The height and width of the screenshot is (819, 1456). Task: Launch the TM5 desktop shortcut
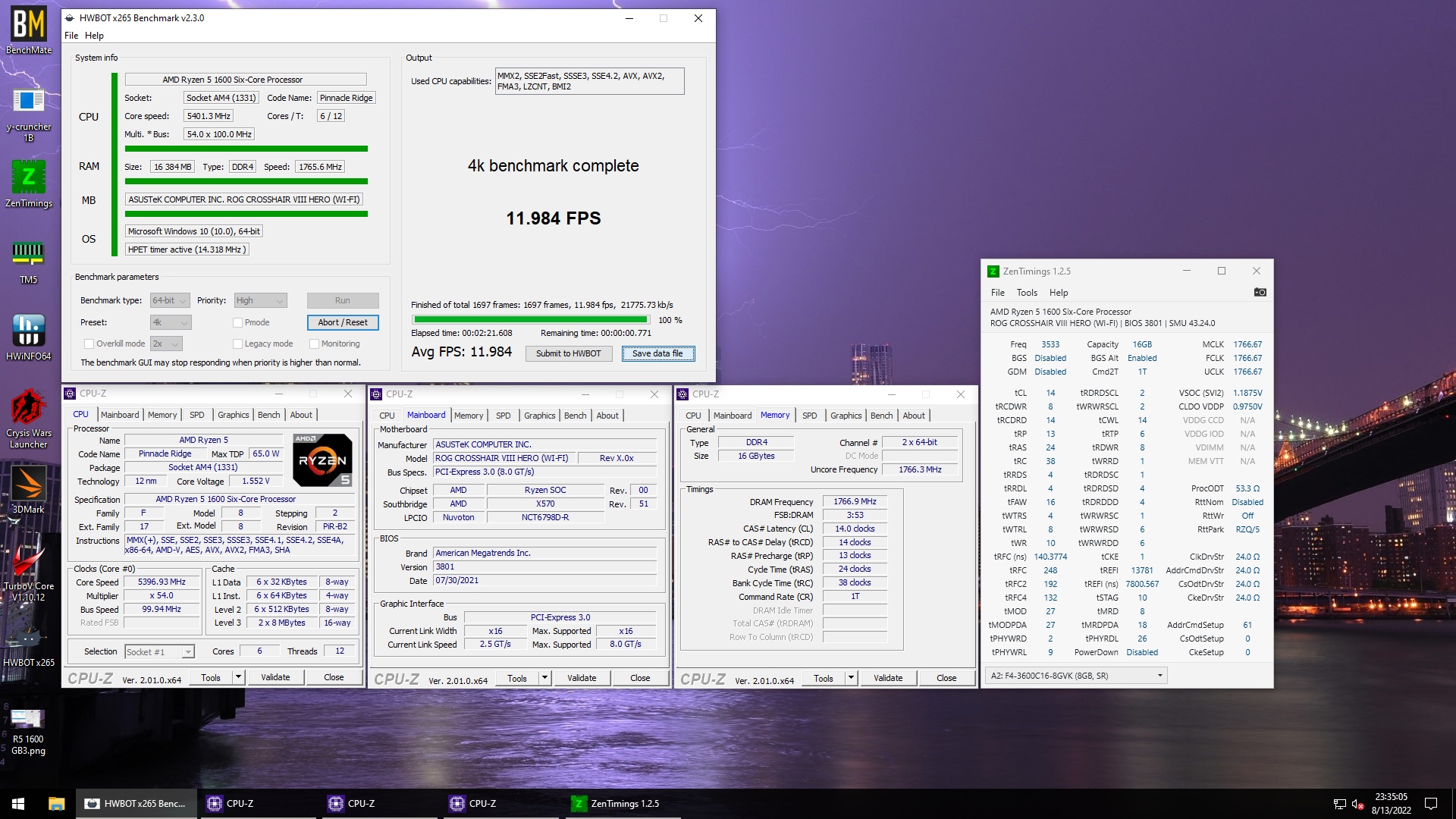click(x=29, y=262)
